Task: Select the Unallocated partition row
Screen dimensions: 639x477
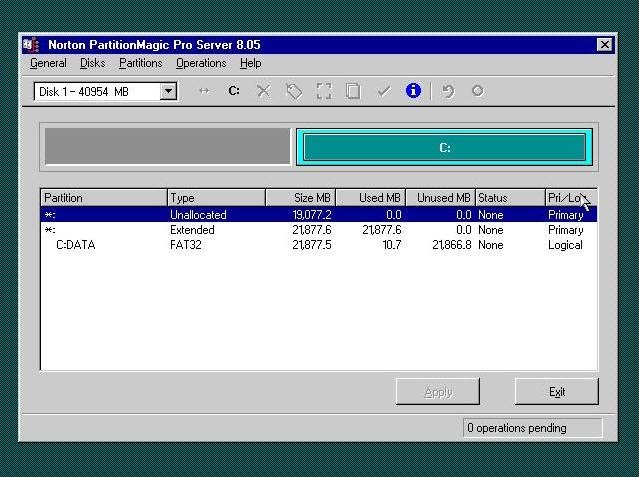Action: [x=319, y=214]
